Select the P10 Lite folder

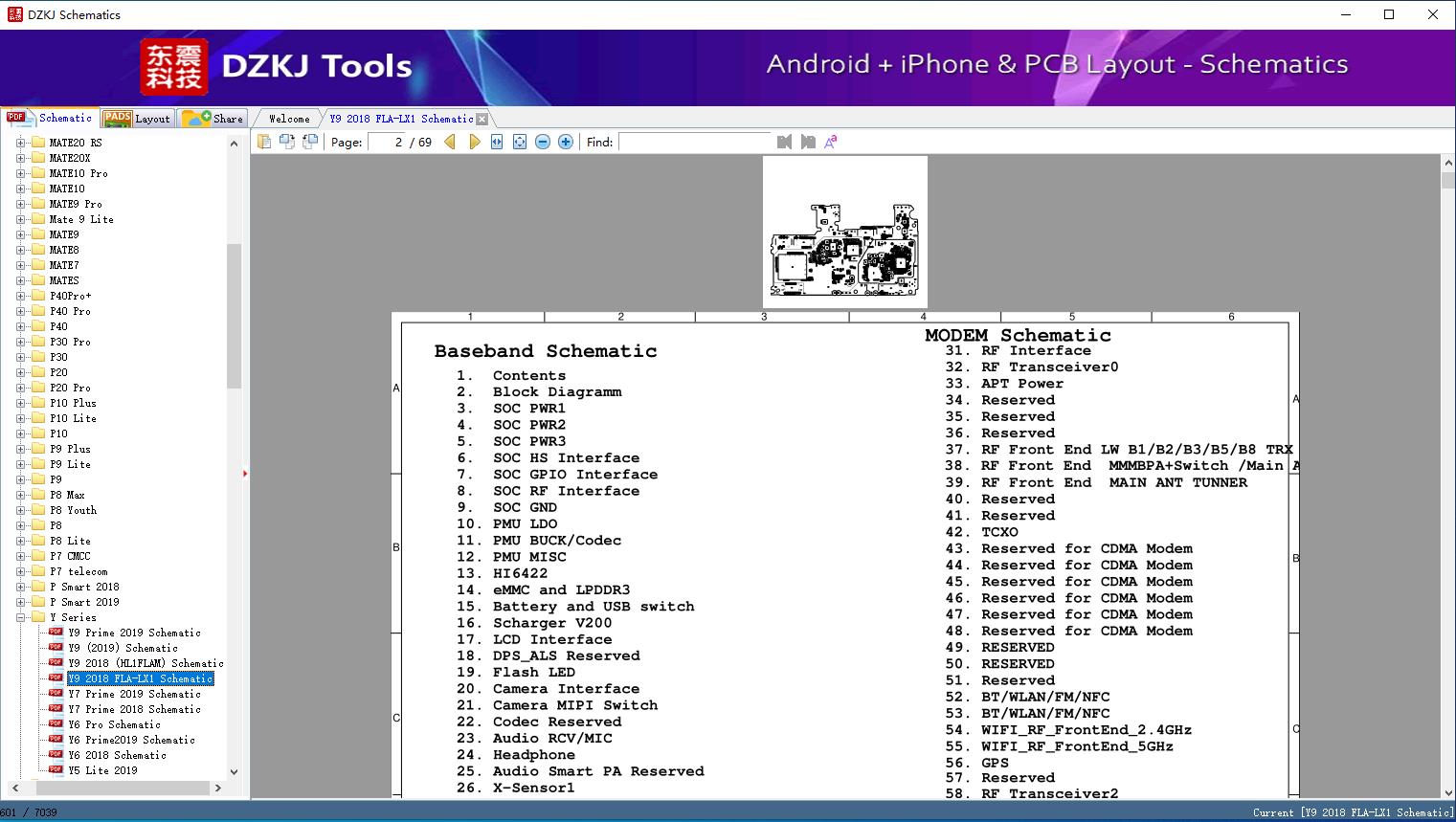[73, 418]
